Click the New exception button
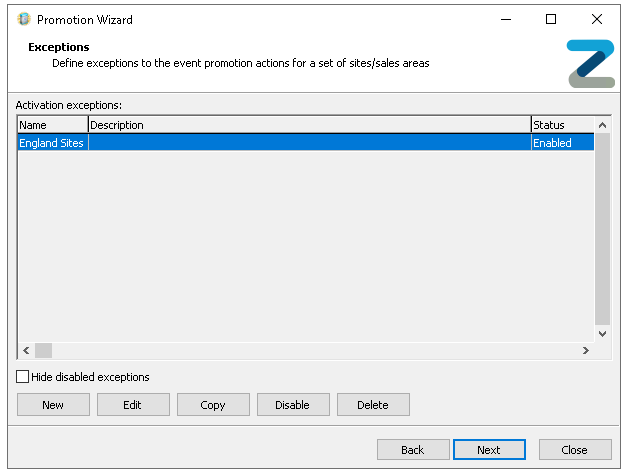The image size is (627, 476). [x=53, y=405]
